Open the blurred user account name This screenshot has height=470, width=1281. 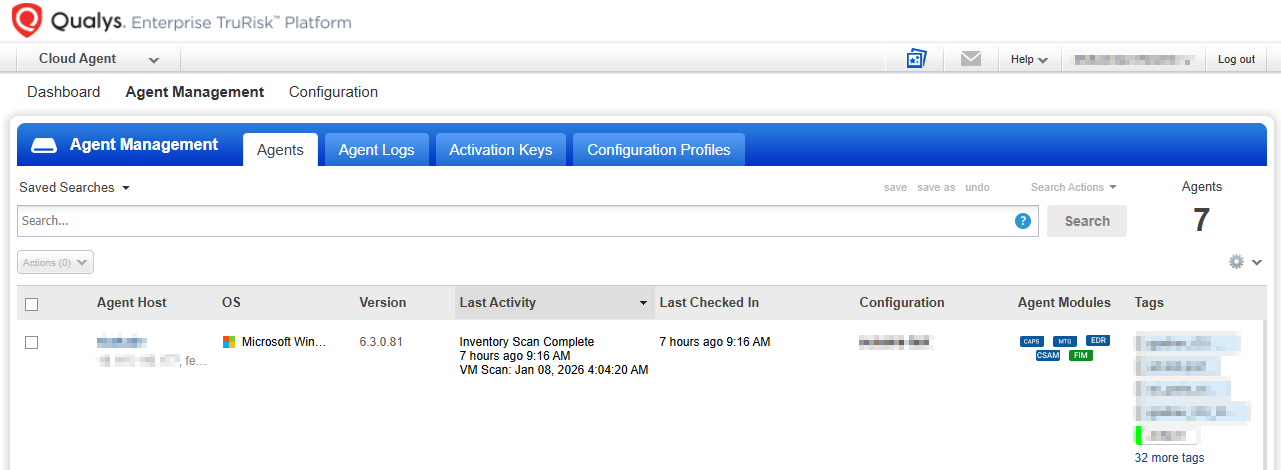[1133, 59]
